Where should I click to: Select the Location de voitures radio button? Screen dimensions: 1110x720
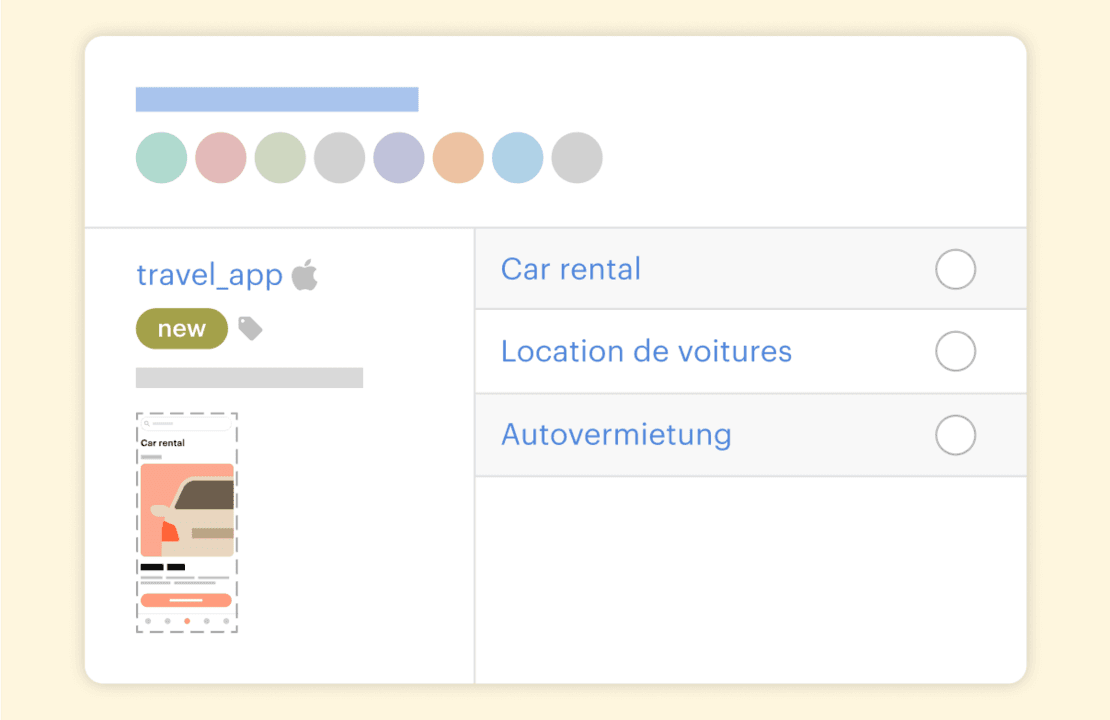click(955, 352)
